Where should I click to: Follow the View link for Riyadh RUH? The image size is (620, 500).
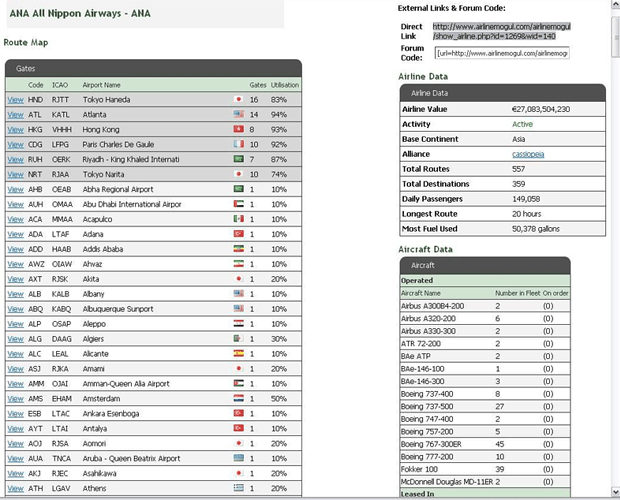(x=15, y=160)
